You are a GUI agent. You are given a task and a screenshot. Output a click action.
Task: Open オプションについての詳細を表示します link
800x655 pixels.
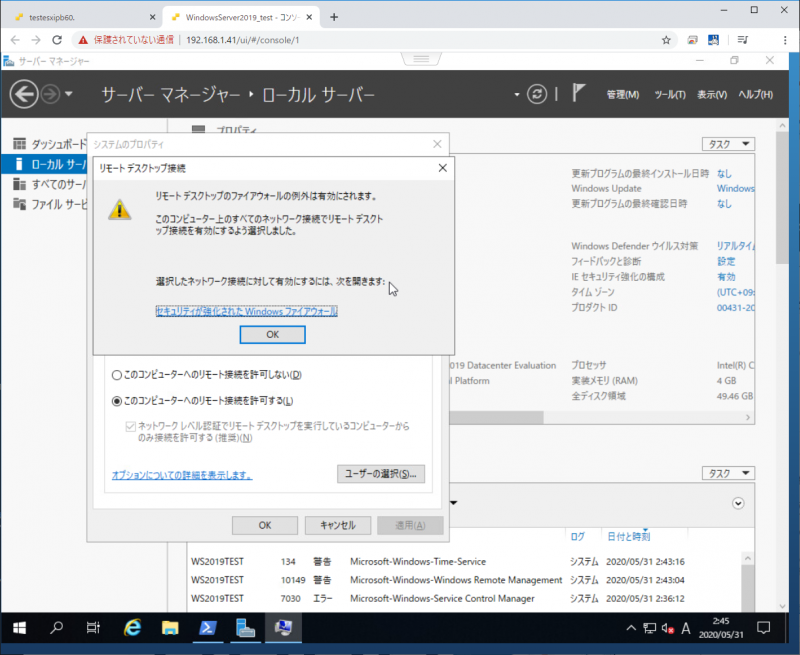[182, 475]
